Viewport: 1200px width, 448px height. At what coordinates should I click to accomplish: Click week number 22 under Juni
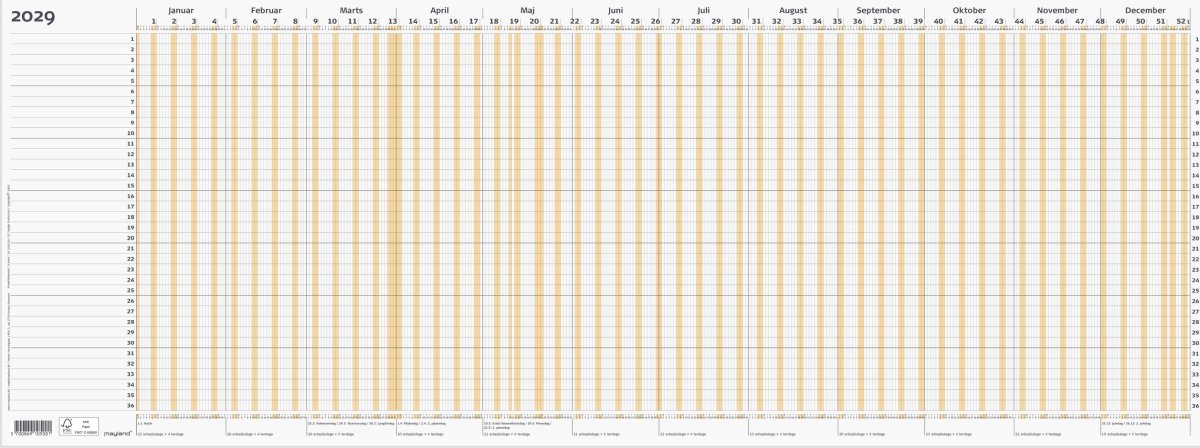[575, 21]
